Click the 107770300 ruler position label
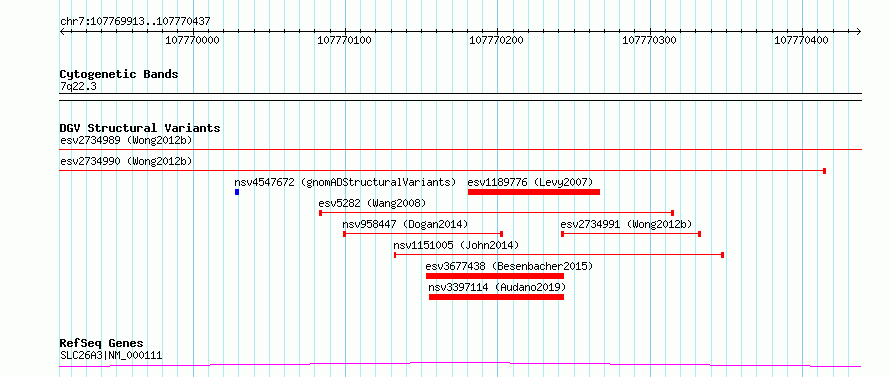 (649, 40)
